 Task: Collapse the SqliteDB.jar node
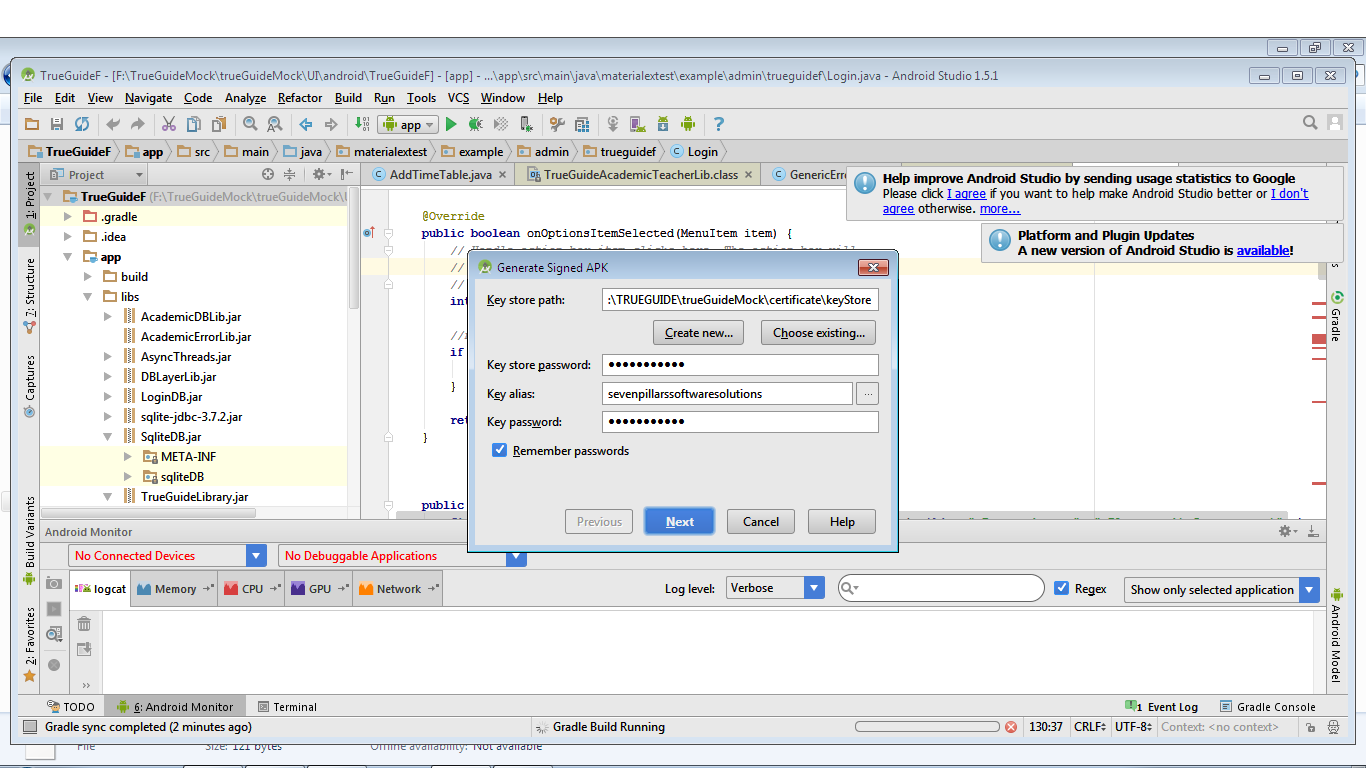pos(108,437)
